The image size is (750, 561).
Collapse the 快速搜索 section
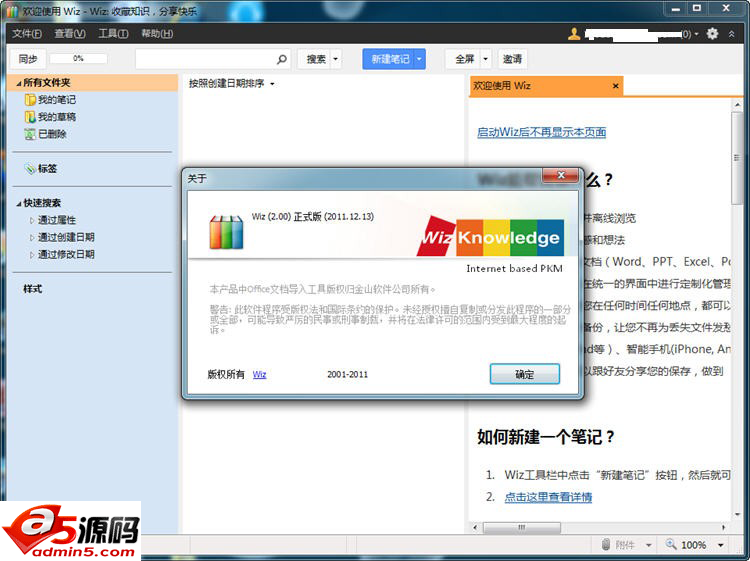coord(19,204)
